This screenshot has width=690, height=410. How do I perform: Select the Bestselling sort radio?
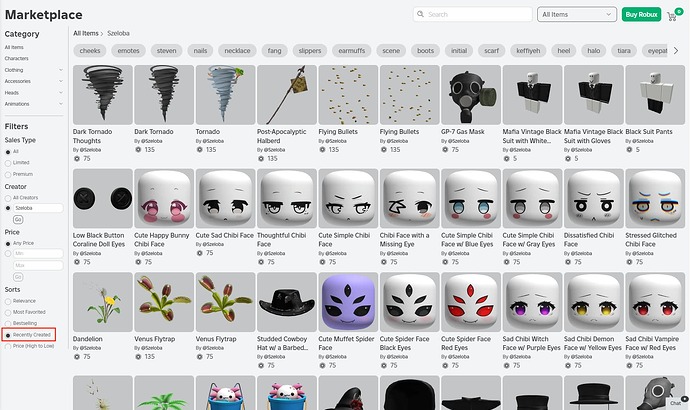point(8,324)
